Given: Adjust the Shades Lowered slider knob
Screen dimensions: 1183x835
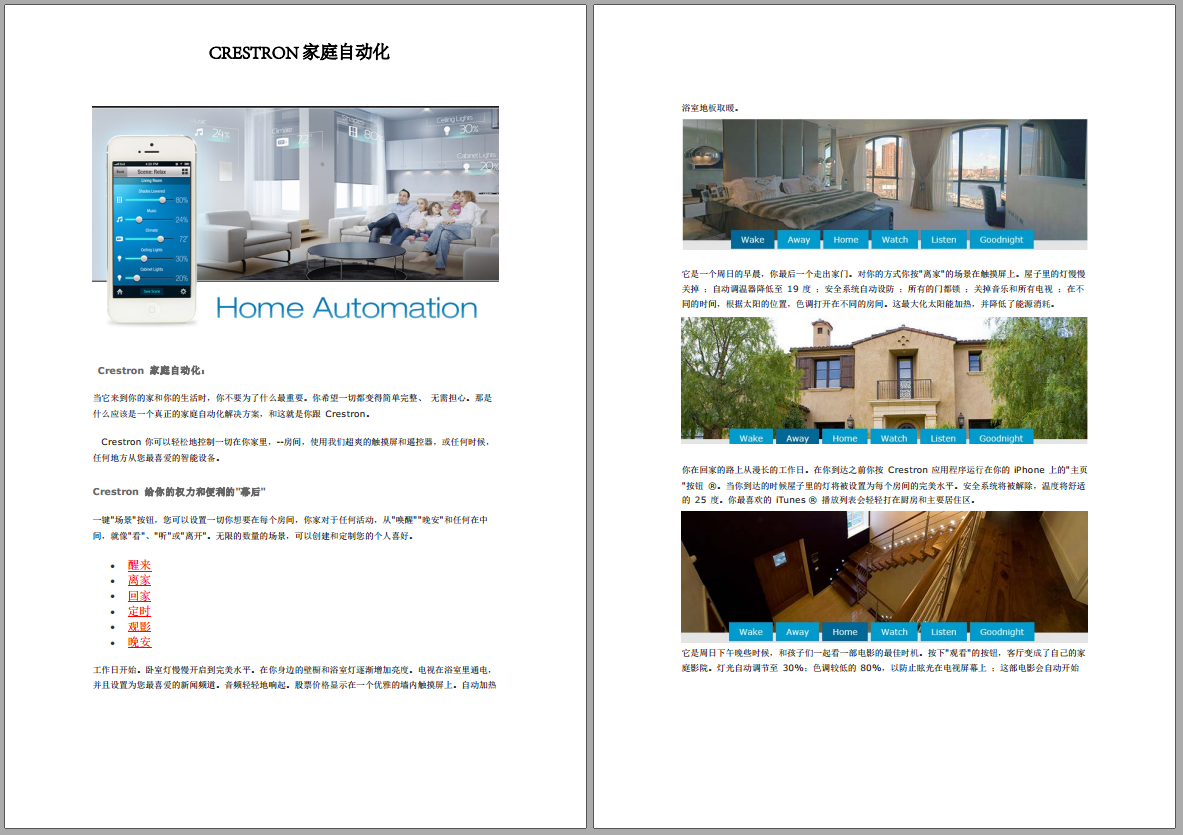Looking at the screenshot, I should point(162,200).
